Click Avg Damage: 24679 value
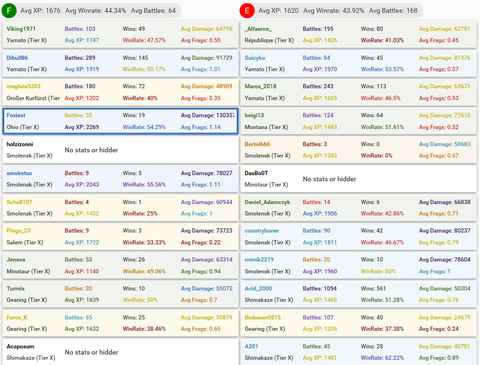This screenshot has width=480, height=365. (445, 317)
